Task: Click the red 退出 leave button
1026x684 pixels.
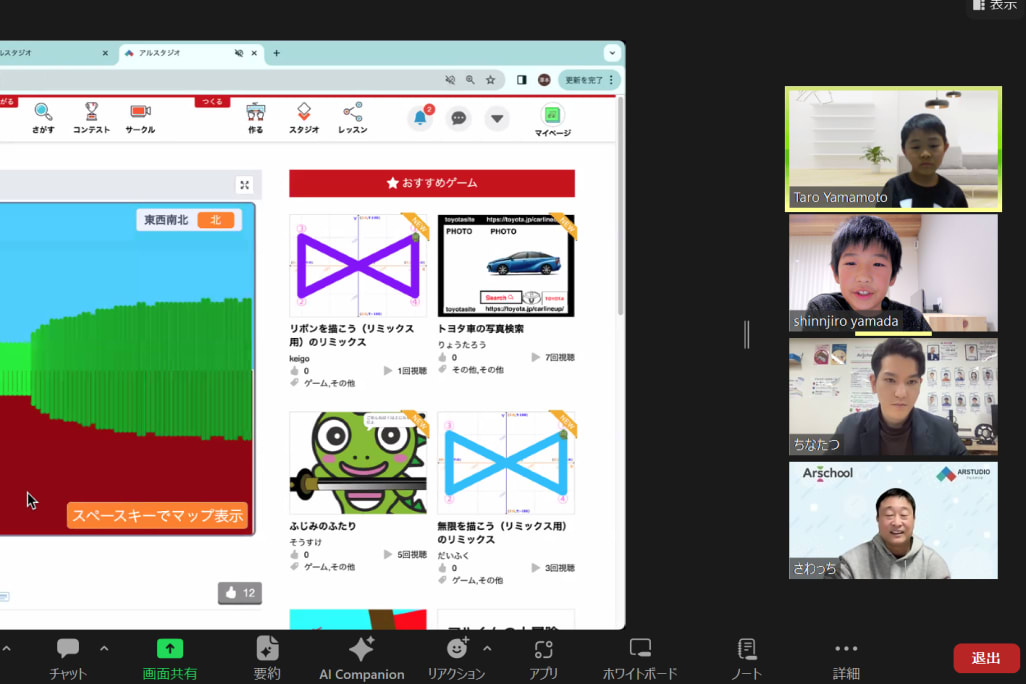Action: [x=986, y=658]
